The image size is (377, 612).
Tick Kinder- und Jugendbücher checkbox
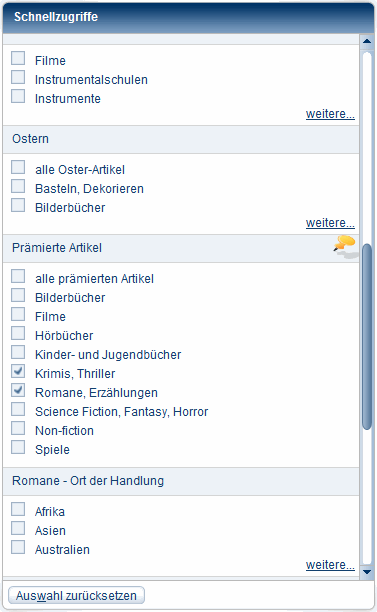click(x=18, y=352)
